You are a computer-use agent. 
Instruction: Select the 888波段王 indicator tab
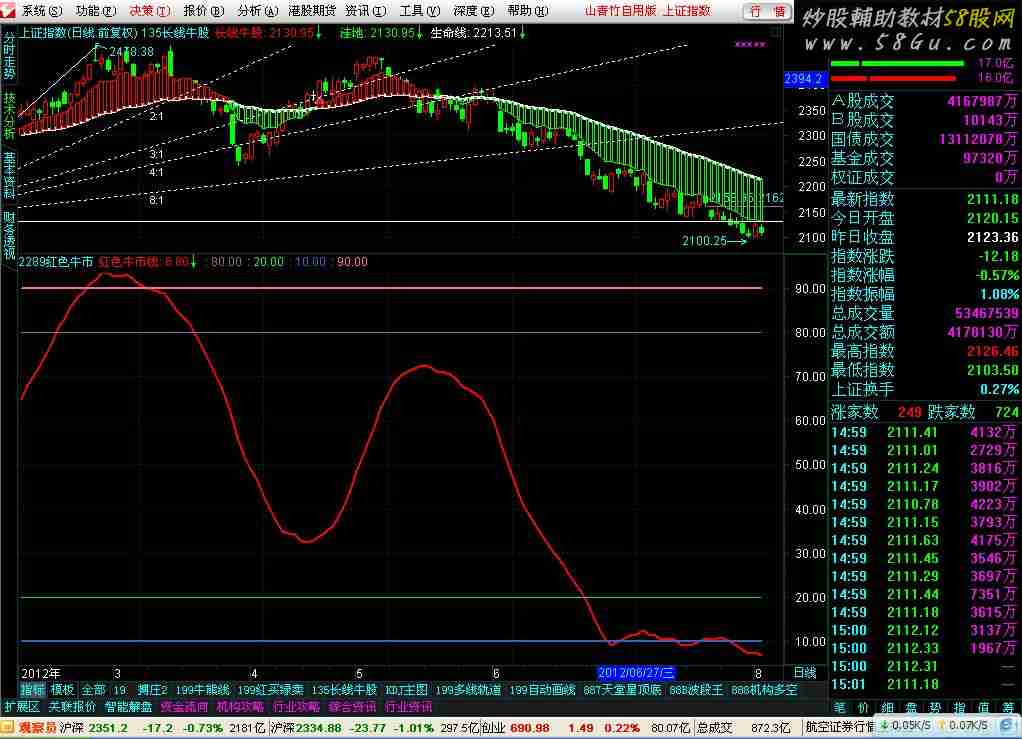[696, 690]
